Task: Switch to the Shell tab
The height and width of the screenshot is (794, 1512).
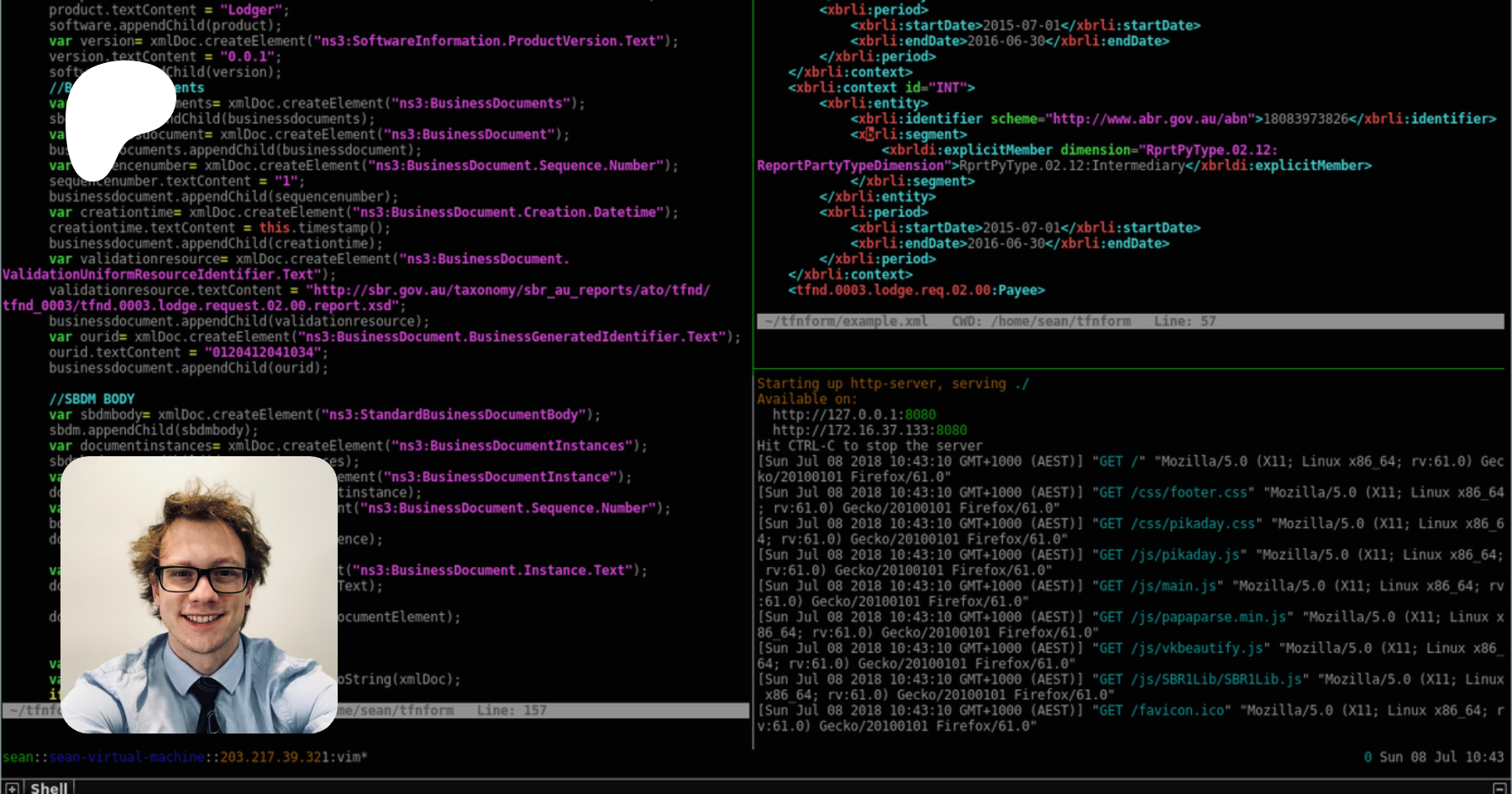Action: 49,788
